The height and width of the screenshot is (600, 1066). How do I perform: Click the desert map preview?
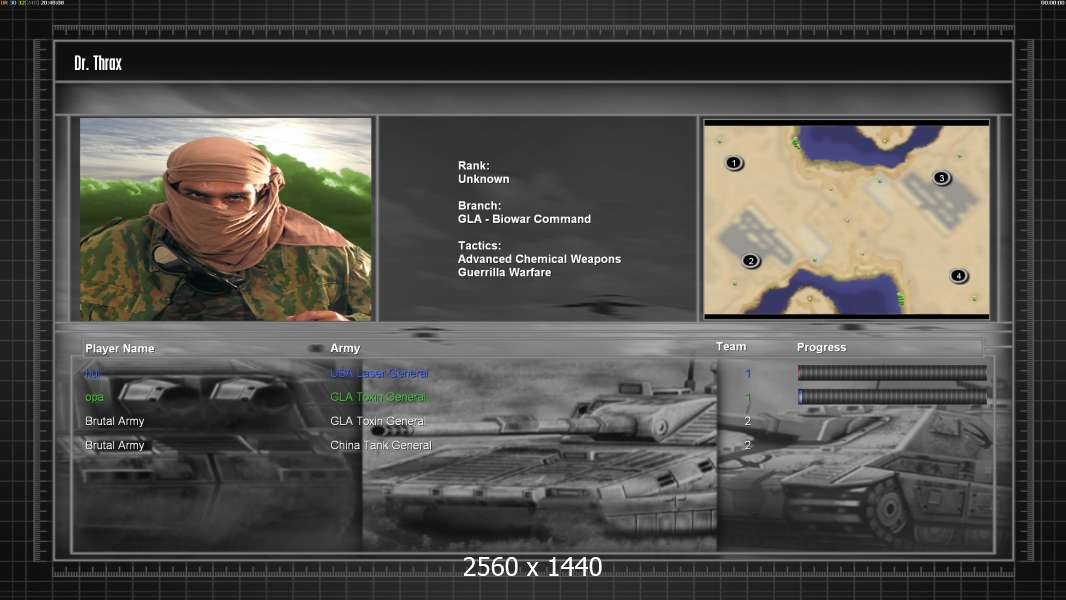tap(846, 219)
